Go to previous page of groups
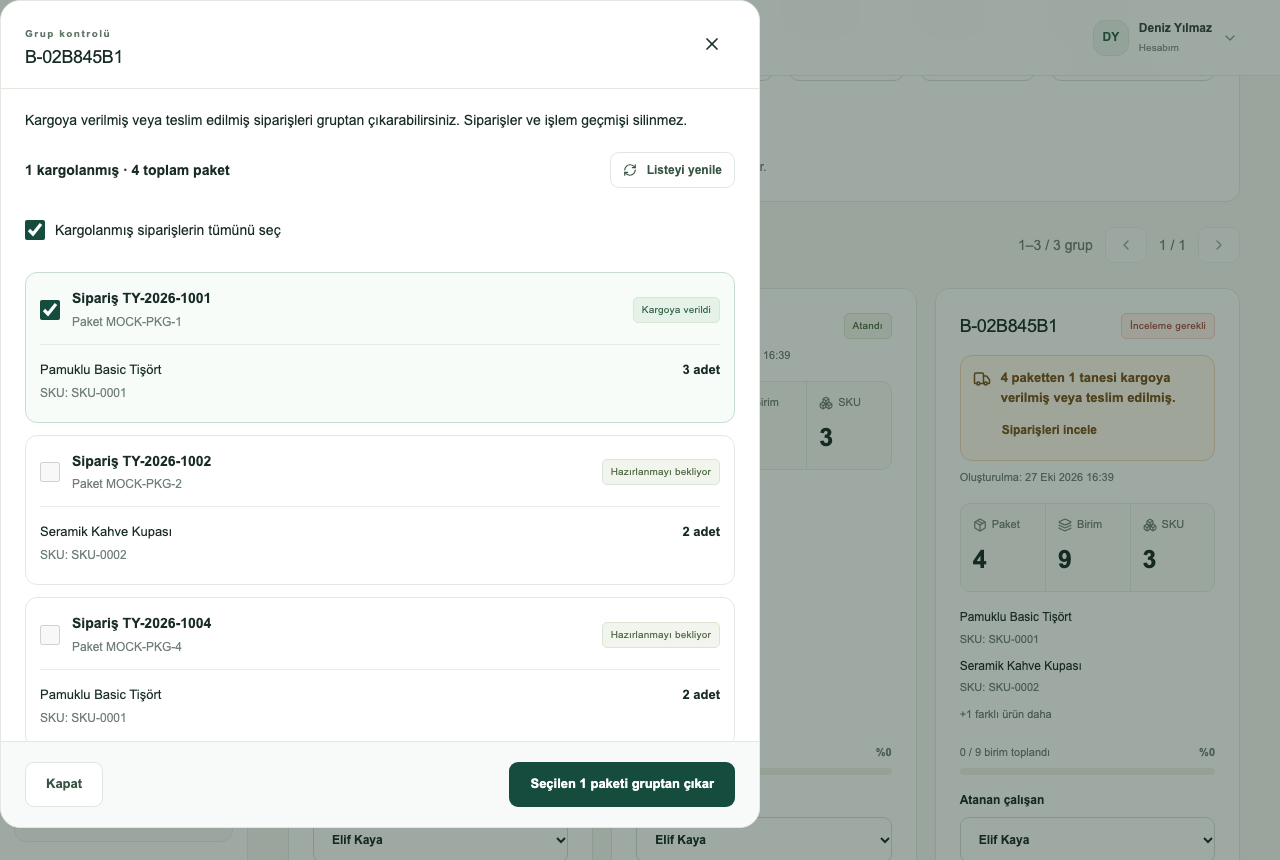The image size is (1280, 860). pyautogui.click(x=1127, y=245)
